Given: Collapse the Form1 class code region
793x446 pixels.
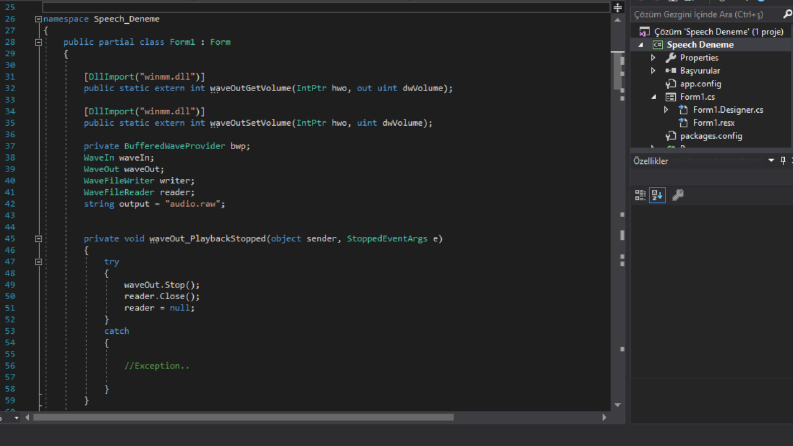Looking at the screenshot, I should tap(38, 42).
